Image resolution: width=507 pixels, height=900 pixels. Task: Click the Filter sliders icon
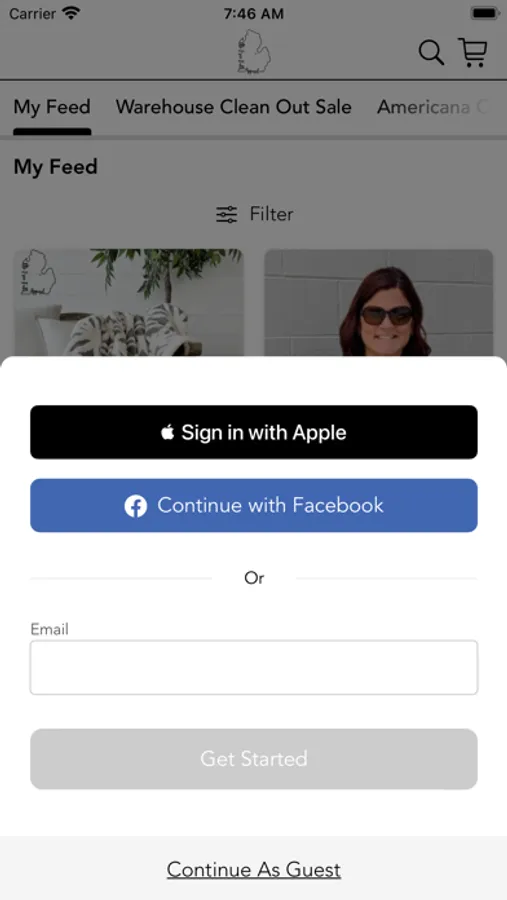click(x=226, y=214)
